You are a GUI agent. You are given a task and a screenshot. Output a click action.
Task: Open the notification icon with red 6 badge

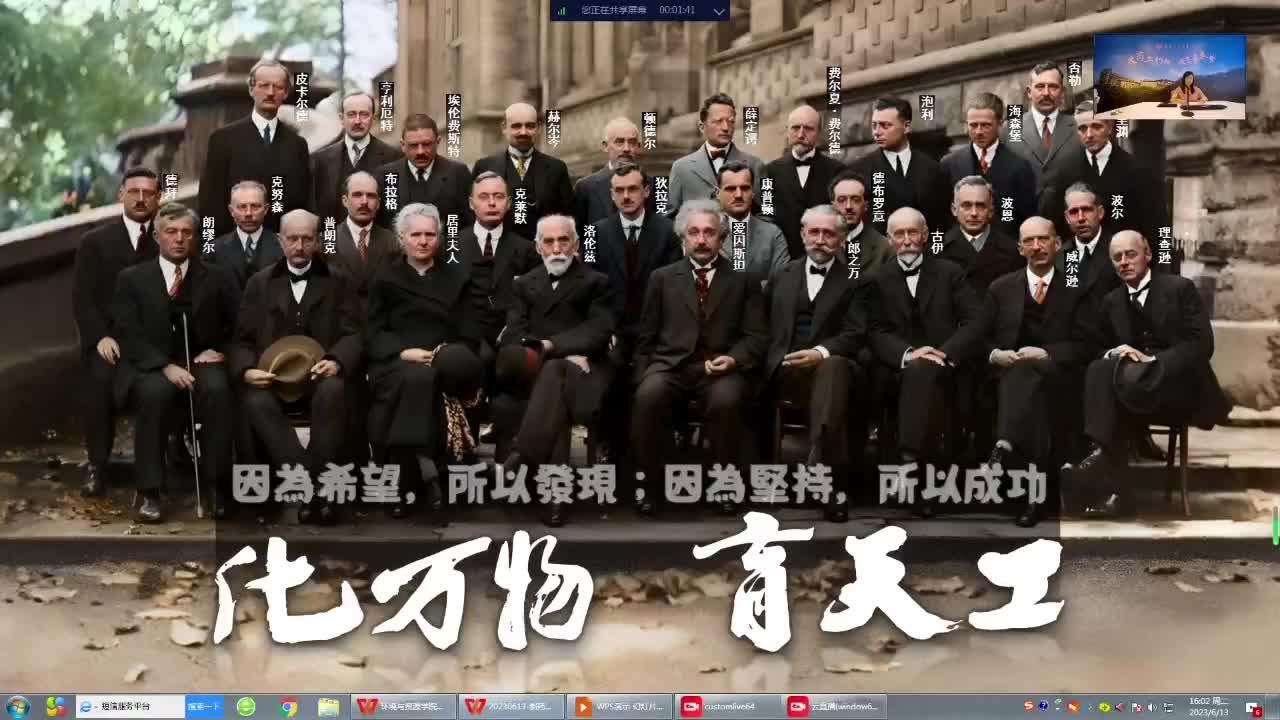point(1253,708)
